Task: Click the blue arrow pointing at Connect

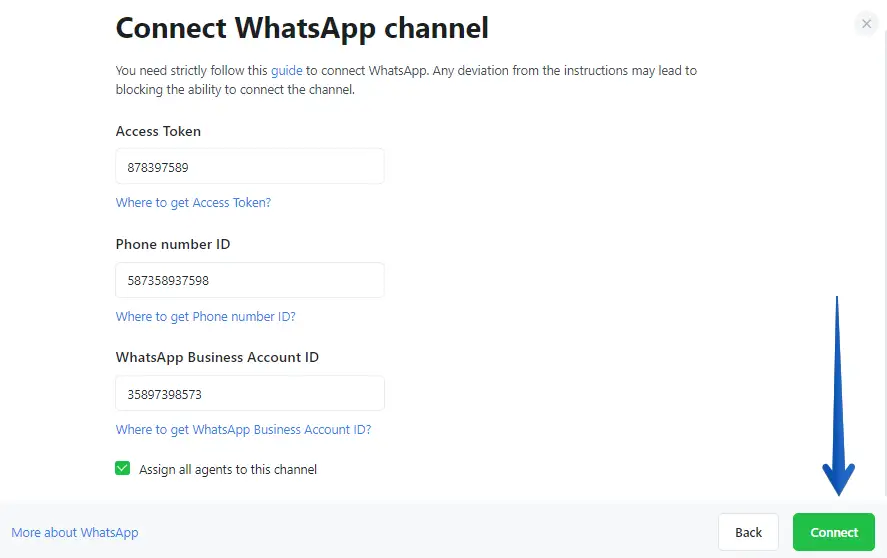Action: click(838, 400)
